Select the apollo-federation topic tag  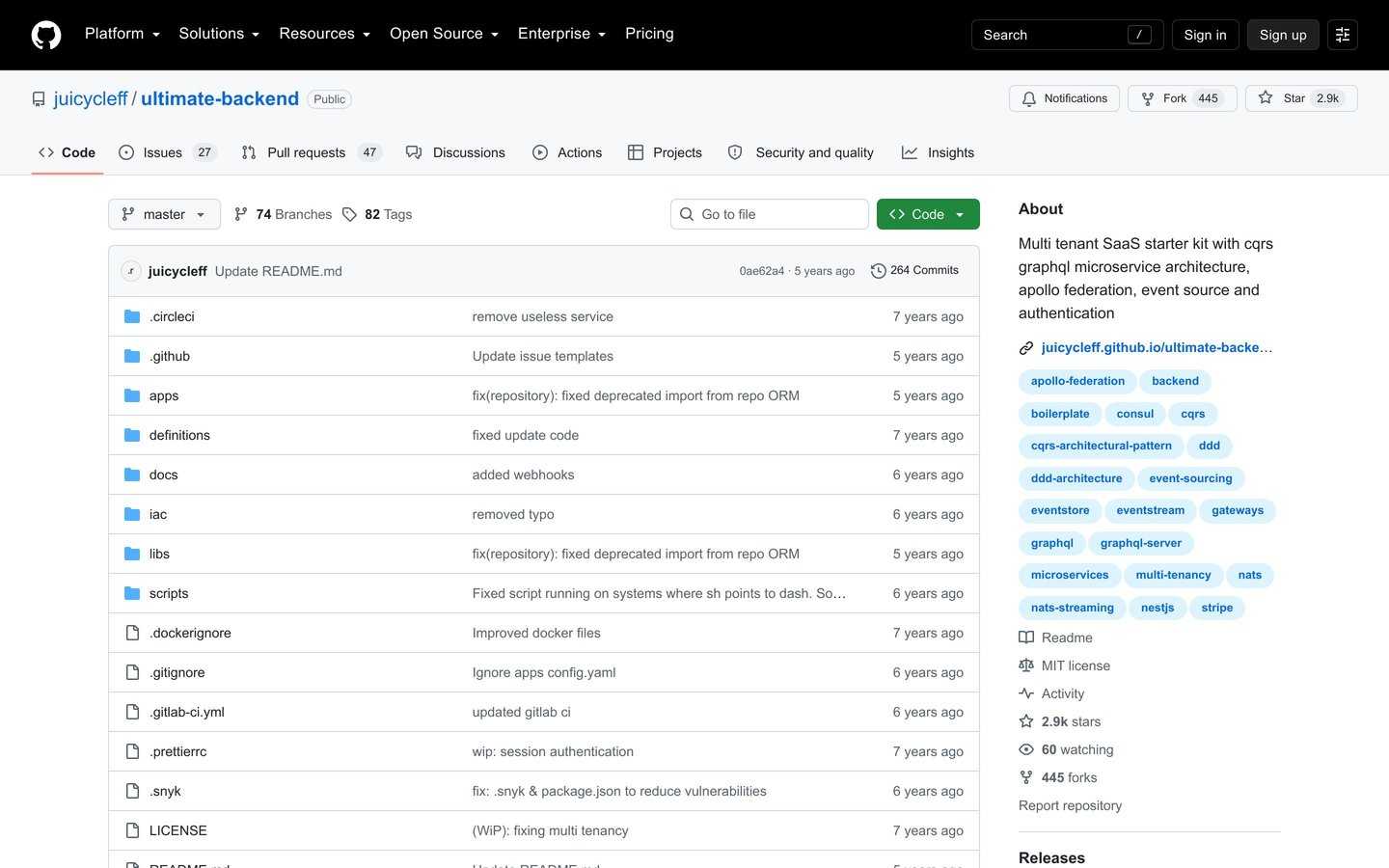(1077, 381)
